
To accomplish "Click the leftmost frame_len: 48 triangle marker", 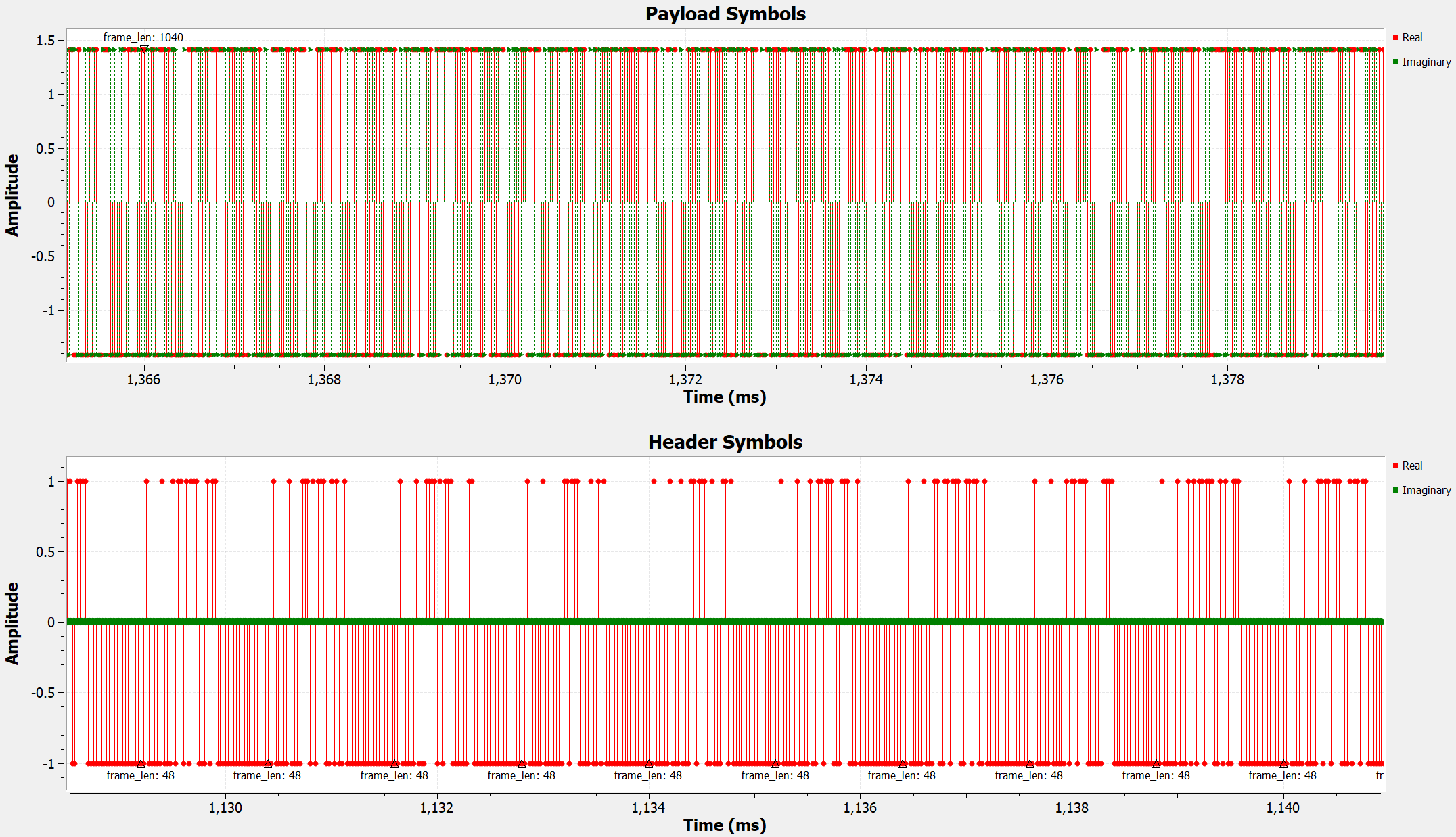I will (141, 764).
